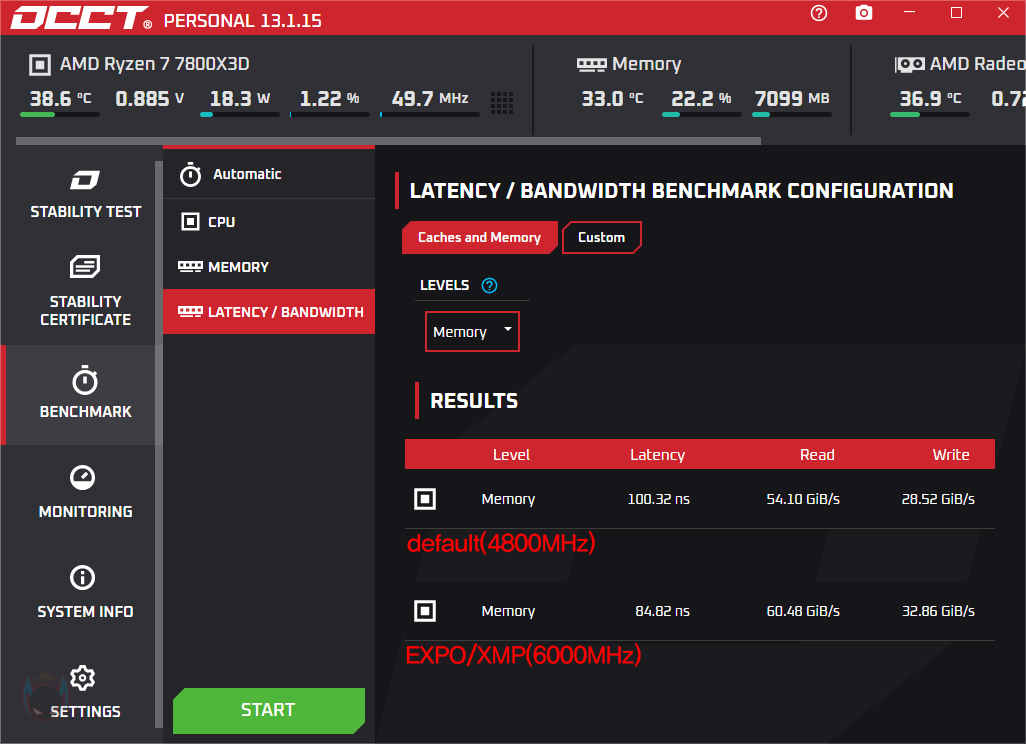Click the 100.32 ns latency value

(658, 499)
